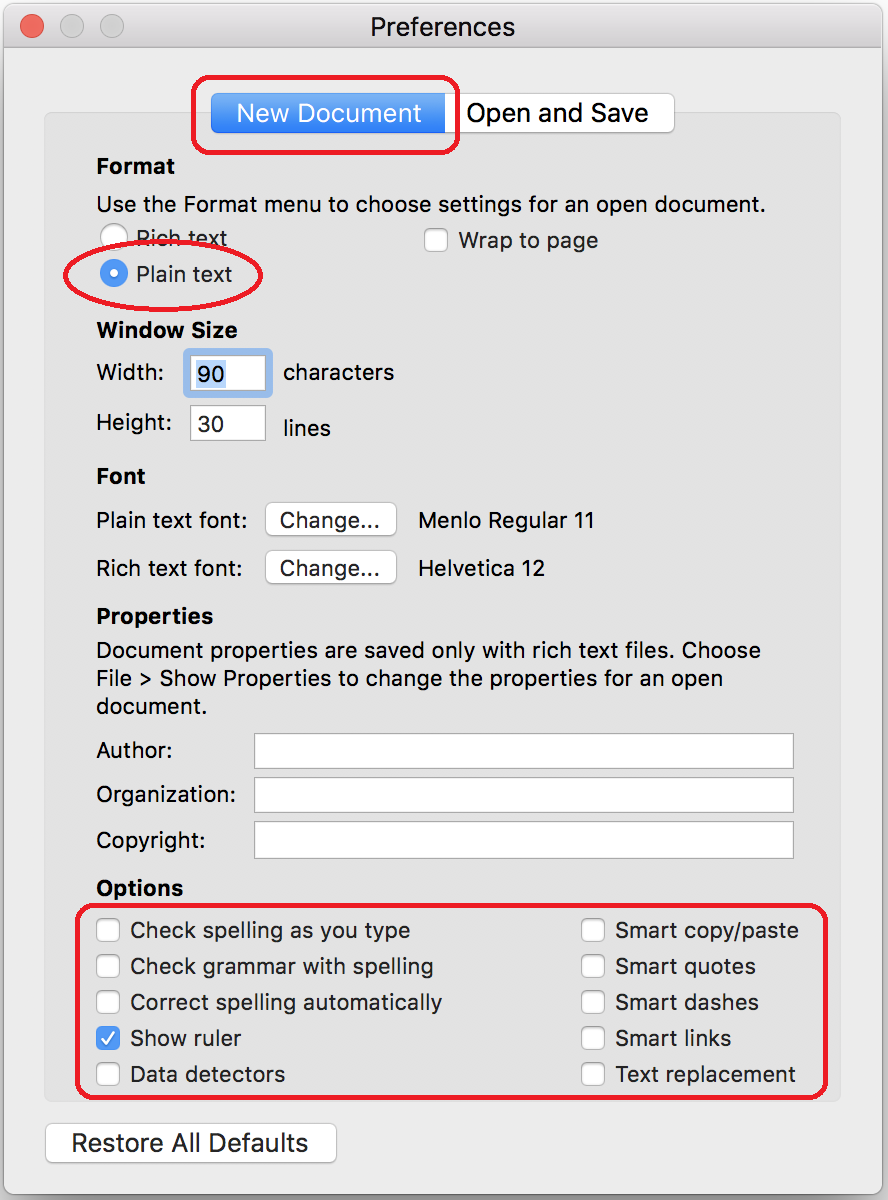Enable Correct spelling automatically

pos(108,1002)
